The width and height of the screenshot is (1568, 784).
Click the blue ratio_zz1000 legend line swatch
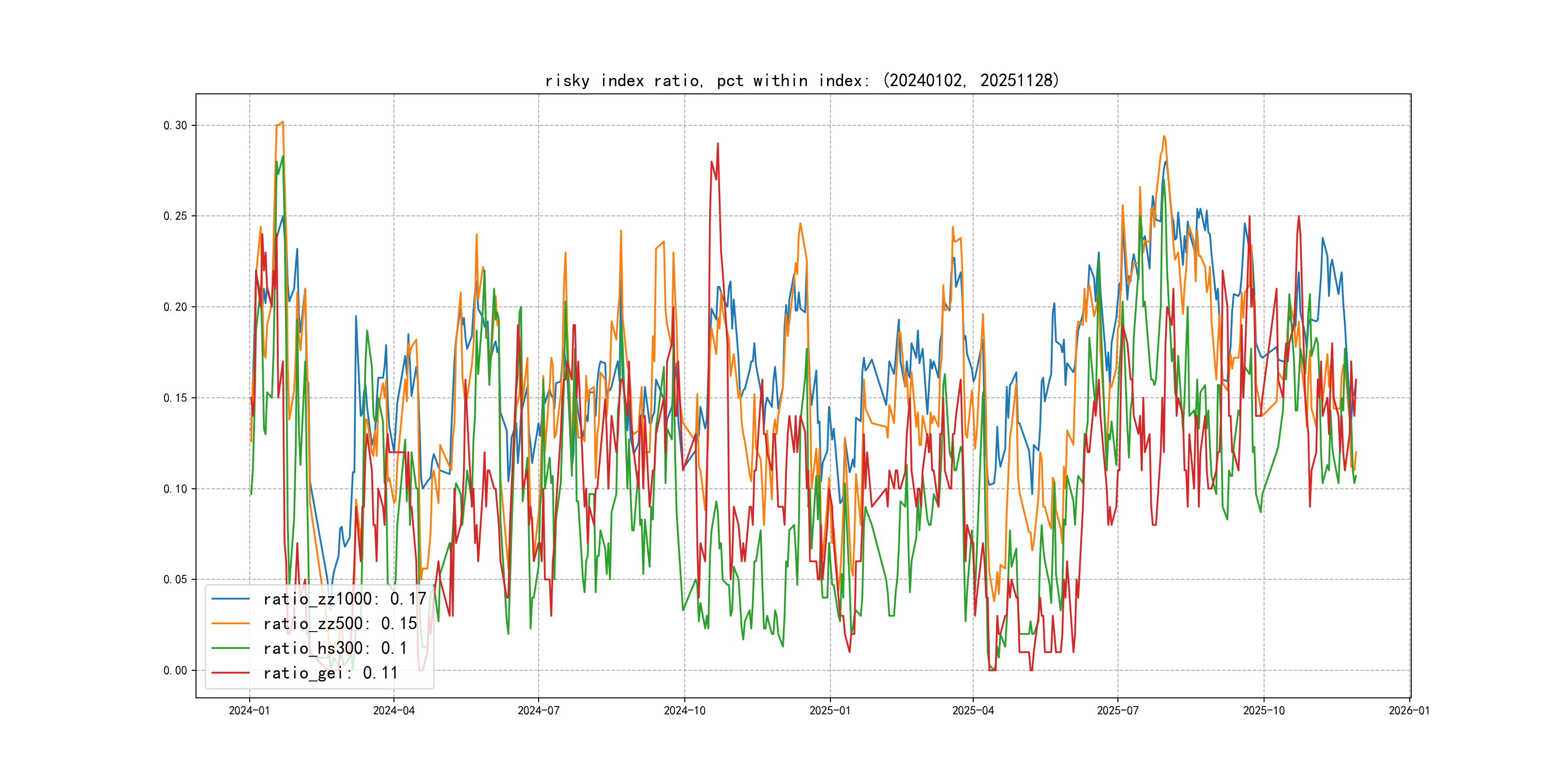coord(230,599)
